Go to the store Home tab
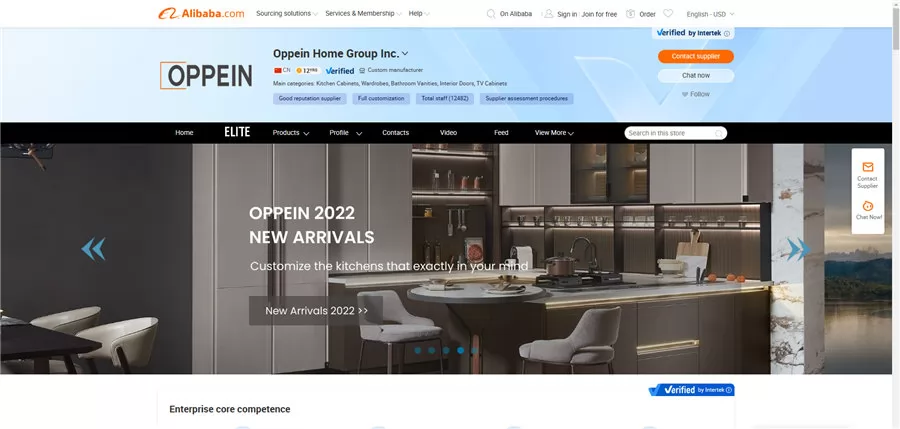 [184, 133]
